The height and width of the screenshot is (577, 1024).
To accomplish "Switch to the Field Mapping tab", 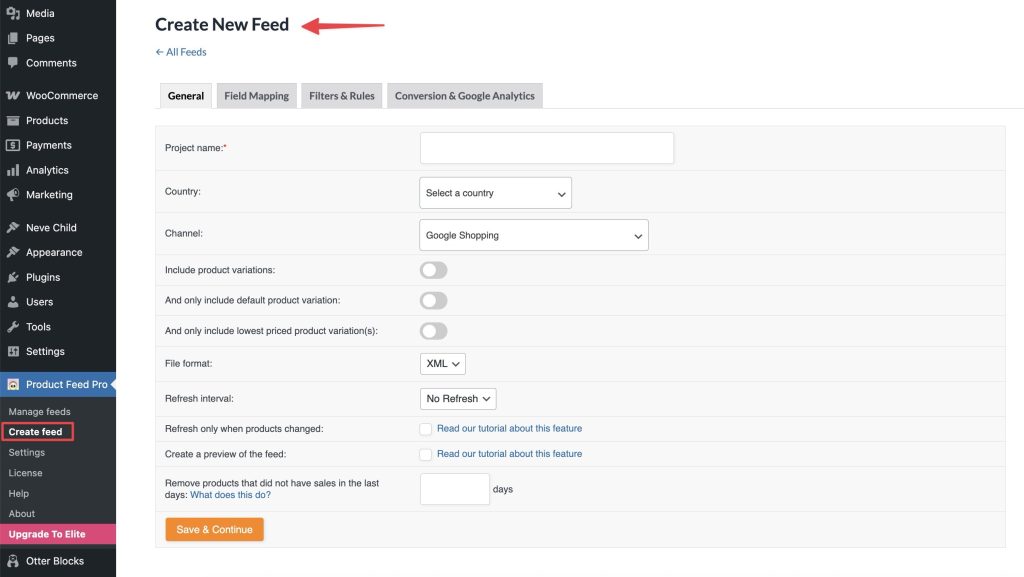I will (x=257, y=96).
